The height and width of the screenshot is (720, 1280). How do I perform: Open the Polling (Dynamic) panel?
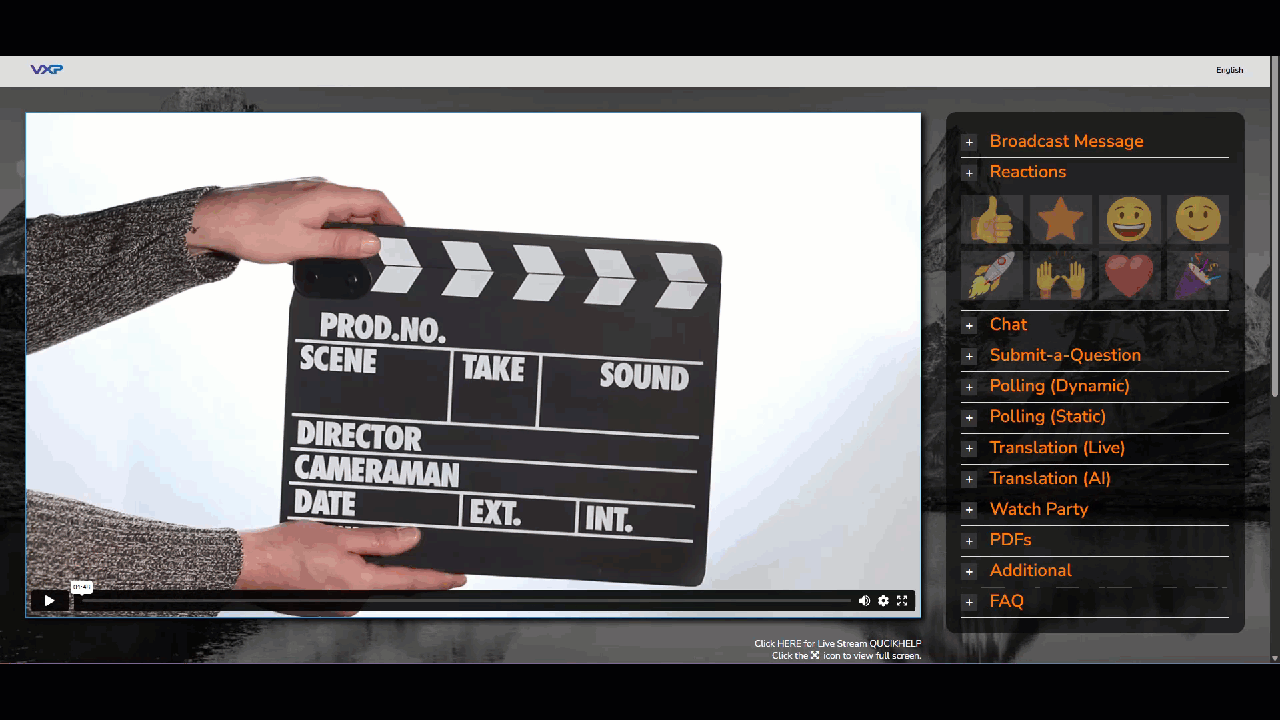point(1059,386)
